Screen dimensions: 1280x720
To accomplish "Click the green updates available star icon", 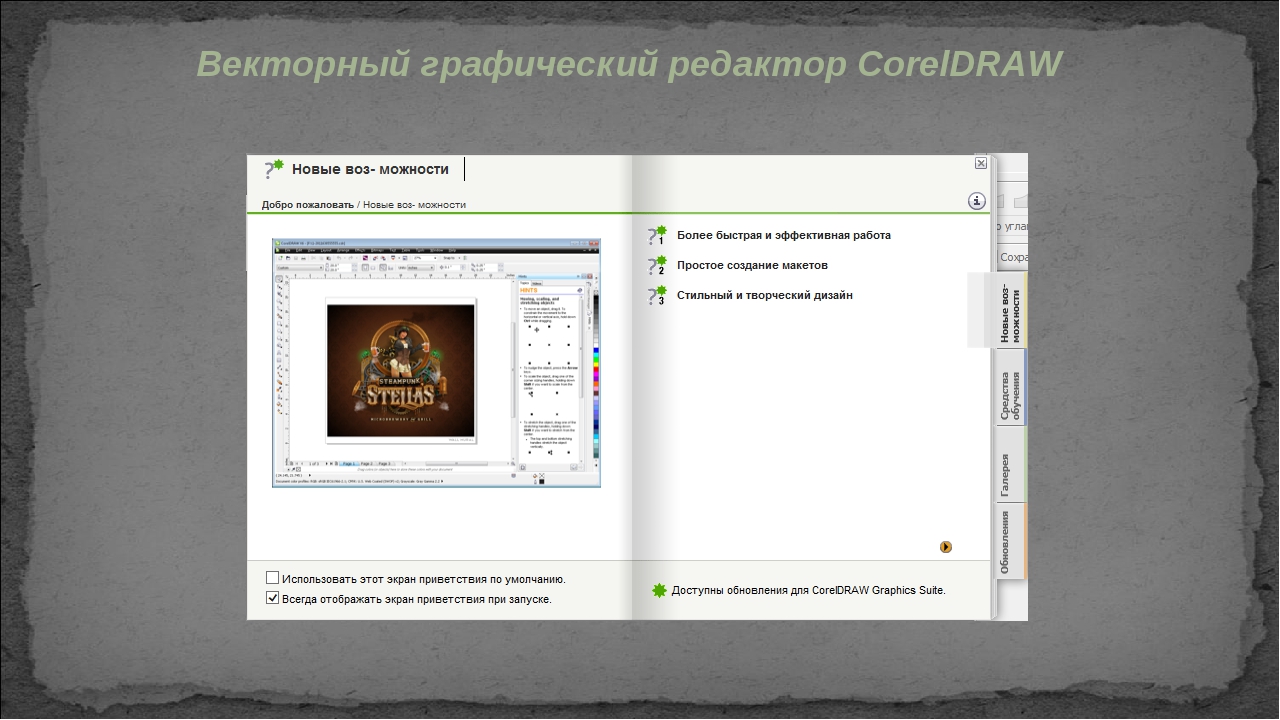I will tap(659, 590).
